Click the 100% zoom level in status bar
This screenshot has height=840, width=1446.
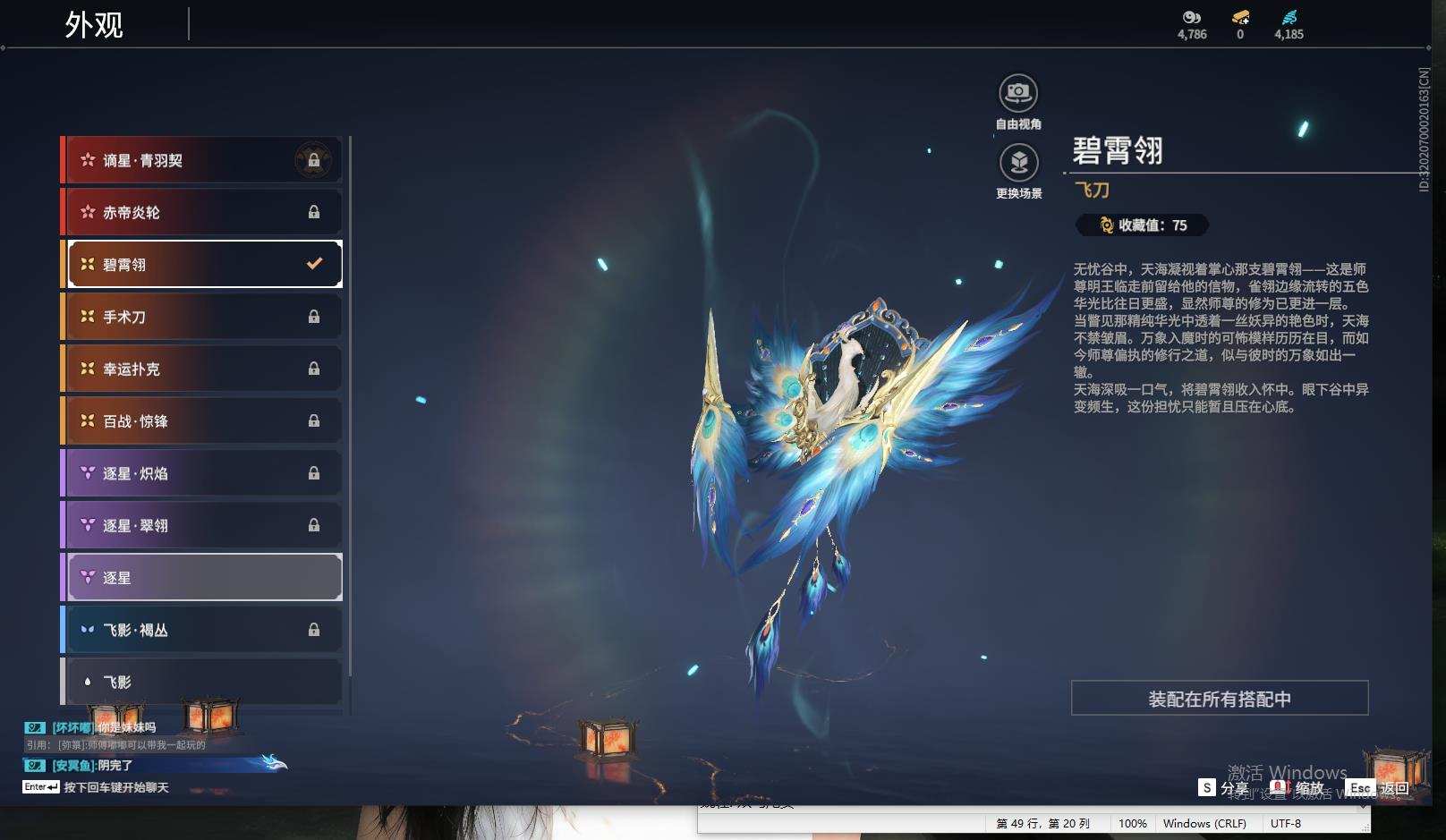(1133, 823)
